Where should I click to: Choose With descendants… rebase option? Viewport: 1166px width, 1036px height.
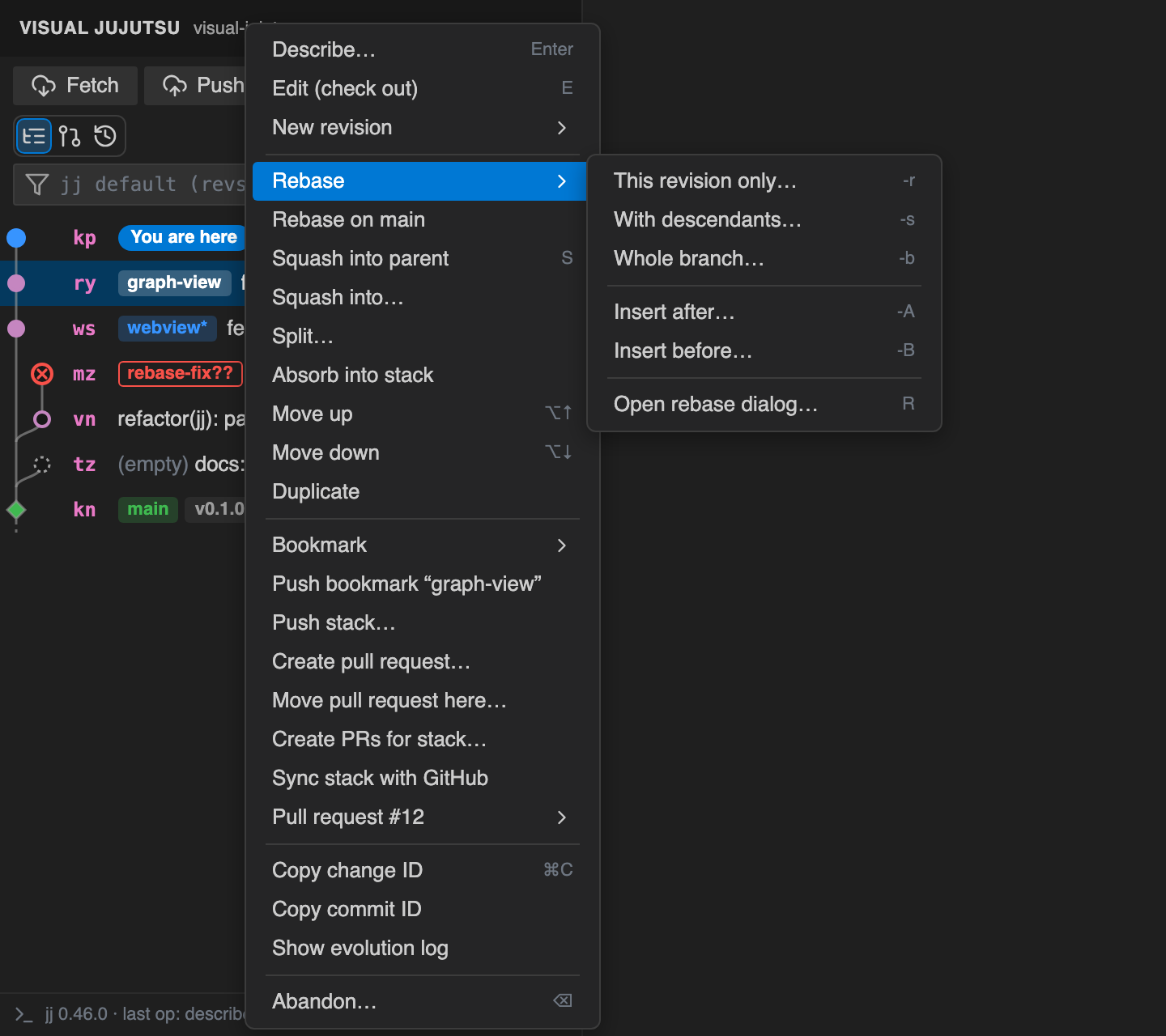point(764,220)
